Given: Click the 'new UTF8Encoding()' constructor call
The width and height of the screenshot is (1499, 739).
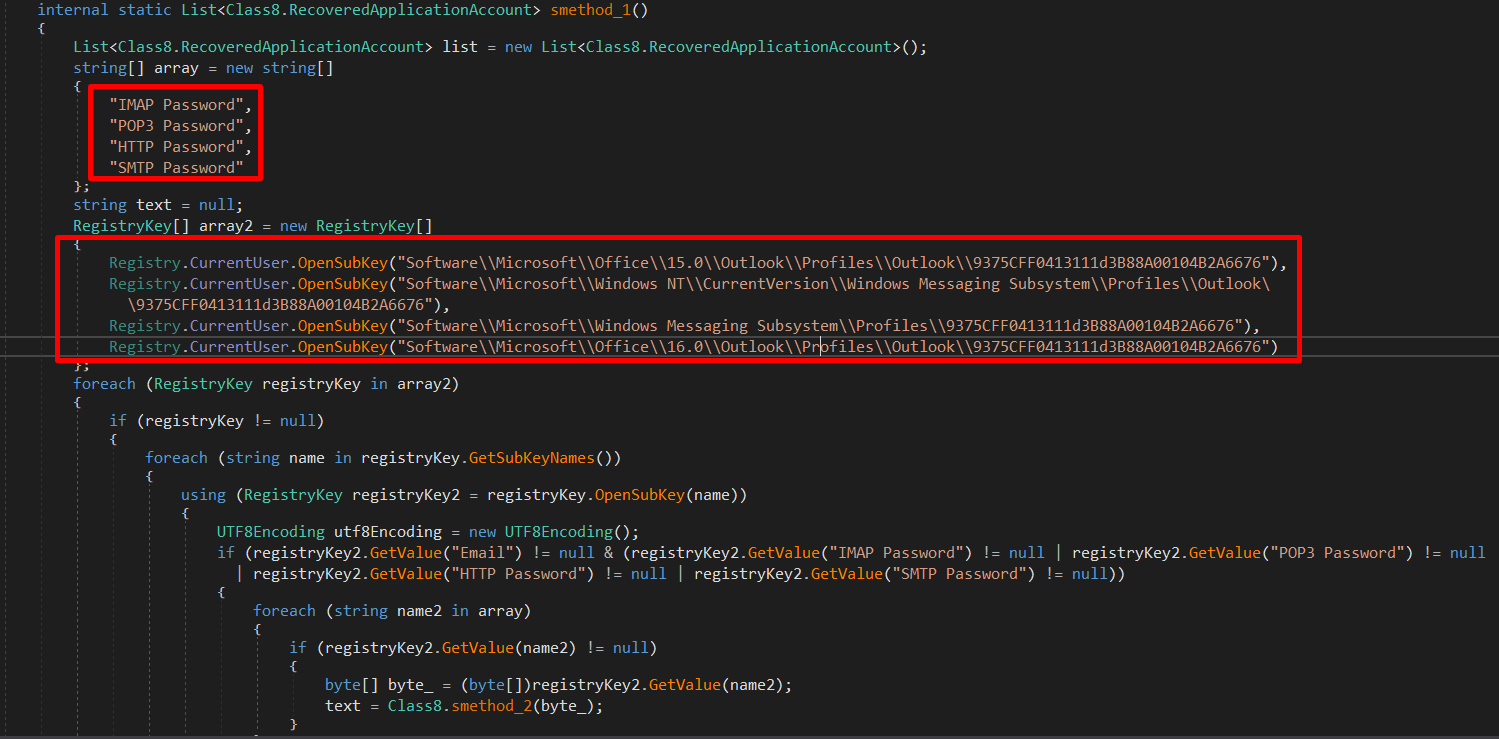Looking at the screenshot, I should (x=550, y=532).
